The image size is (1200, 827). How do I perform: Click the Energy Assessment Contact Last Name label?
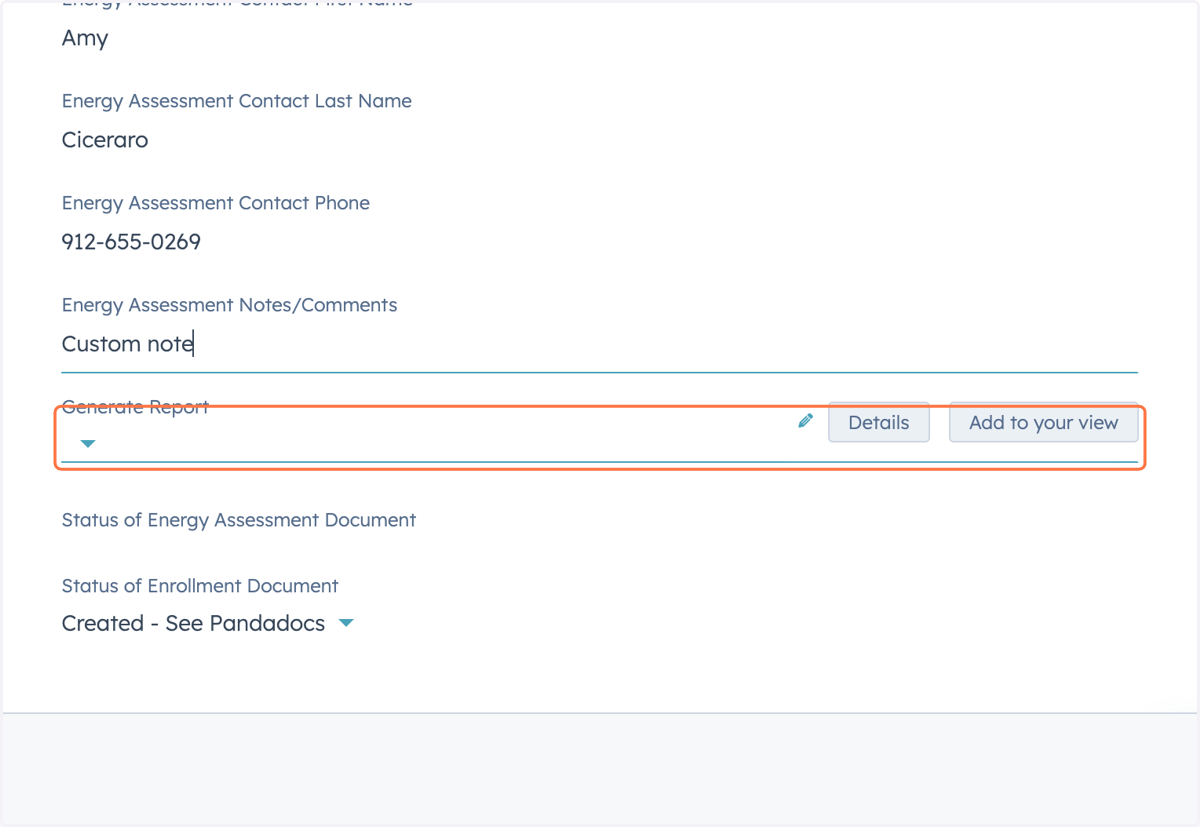pyautogui.click(x=237, y=101)
